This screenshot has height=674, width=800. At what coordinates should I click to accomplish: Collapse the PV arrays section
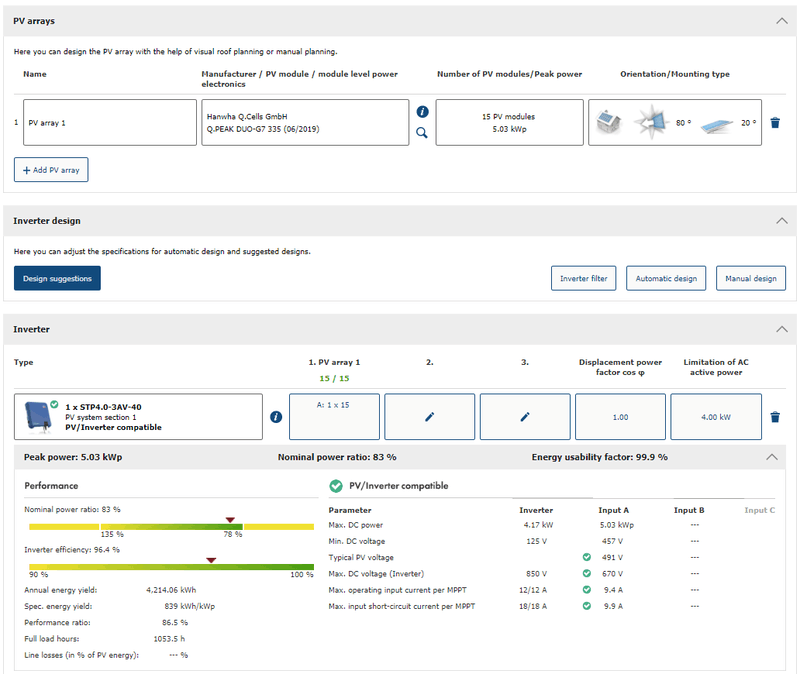point(781,20)
